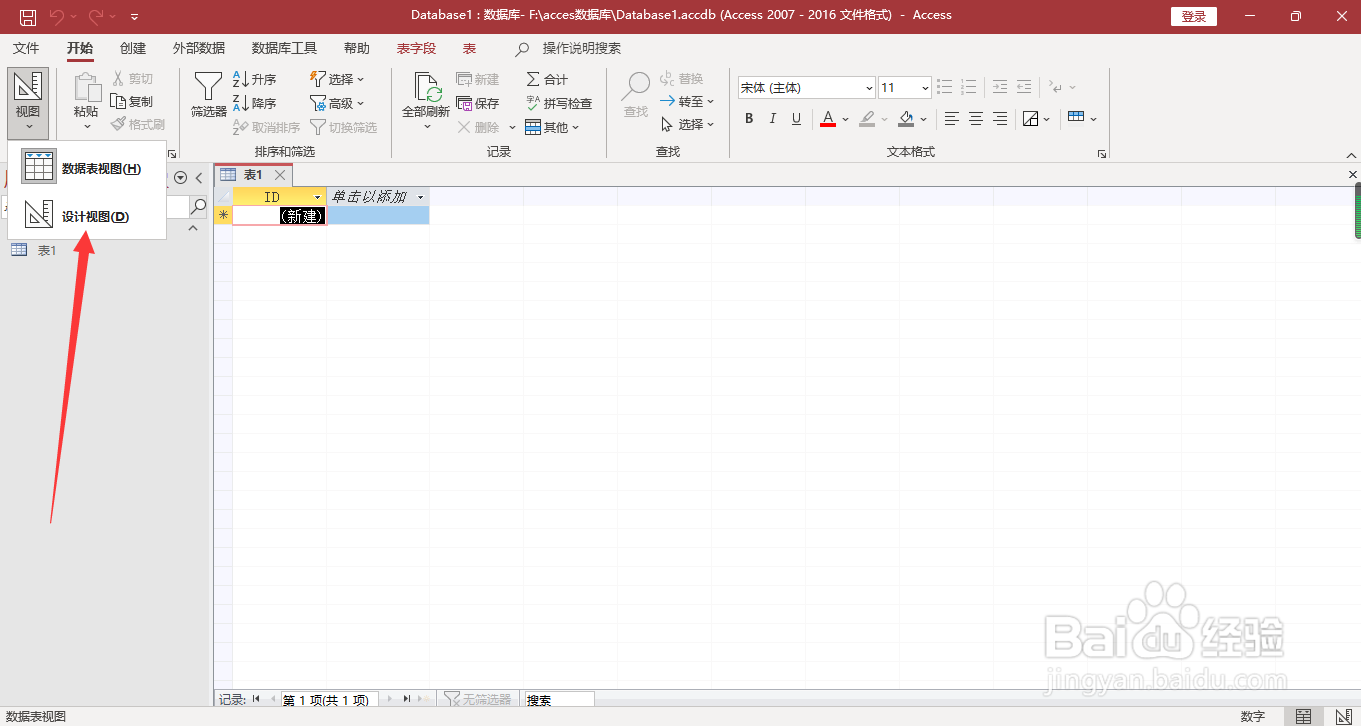Image resolution: width=1361 pixels, height=726 pixels.
Task: Open navigation pane category menu arrow
Action: click(x=180, y=178)
